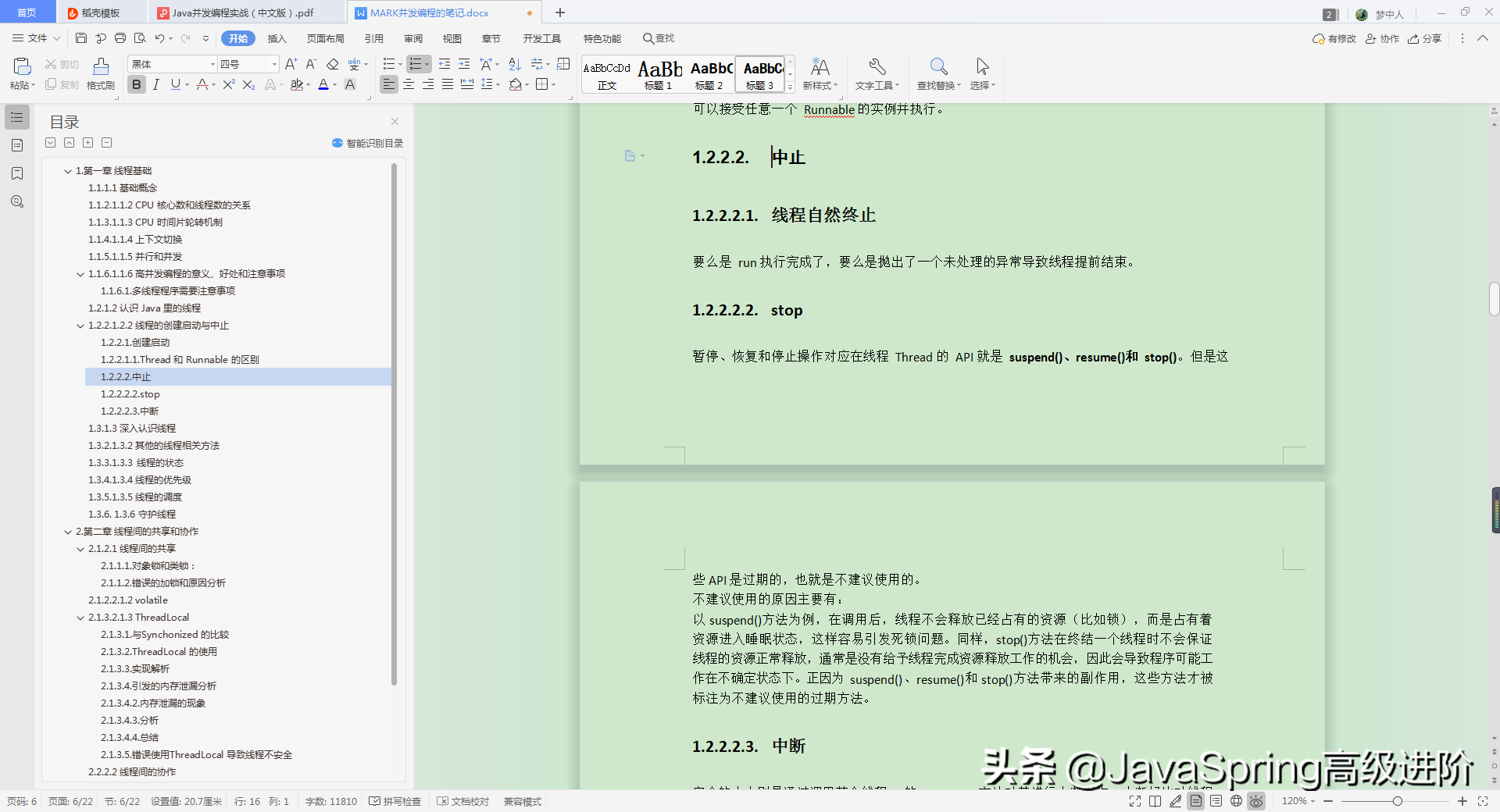The height and width of the screenshot is (812, 1500).
Task: Open the 文件 menu
Action: point(37,38)
